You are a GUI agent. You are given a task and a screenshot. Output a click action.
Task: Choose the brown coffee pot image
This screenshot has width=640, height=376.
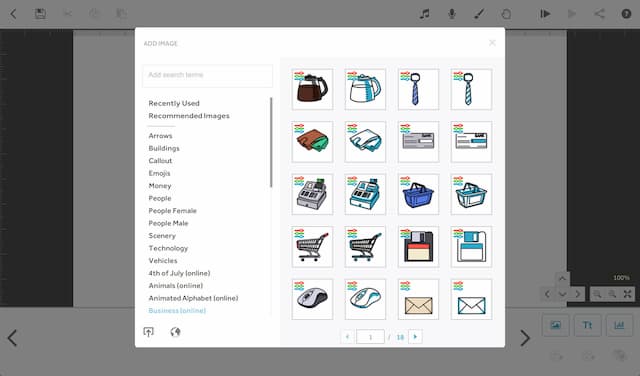[312, 89]
